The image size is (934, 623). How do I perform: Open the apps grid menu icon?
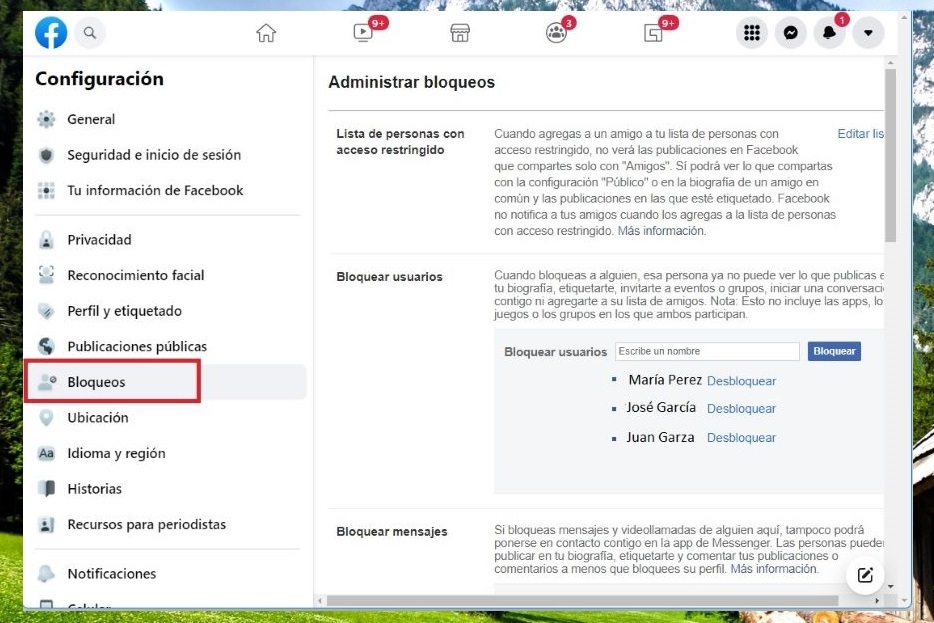pyautogui.click(x=753, y=32)
